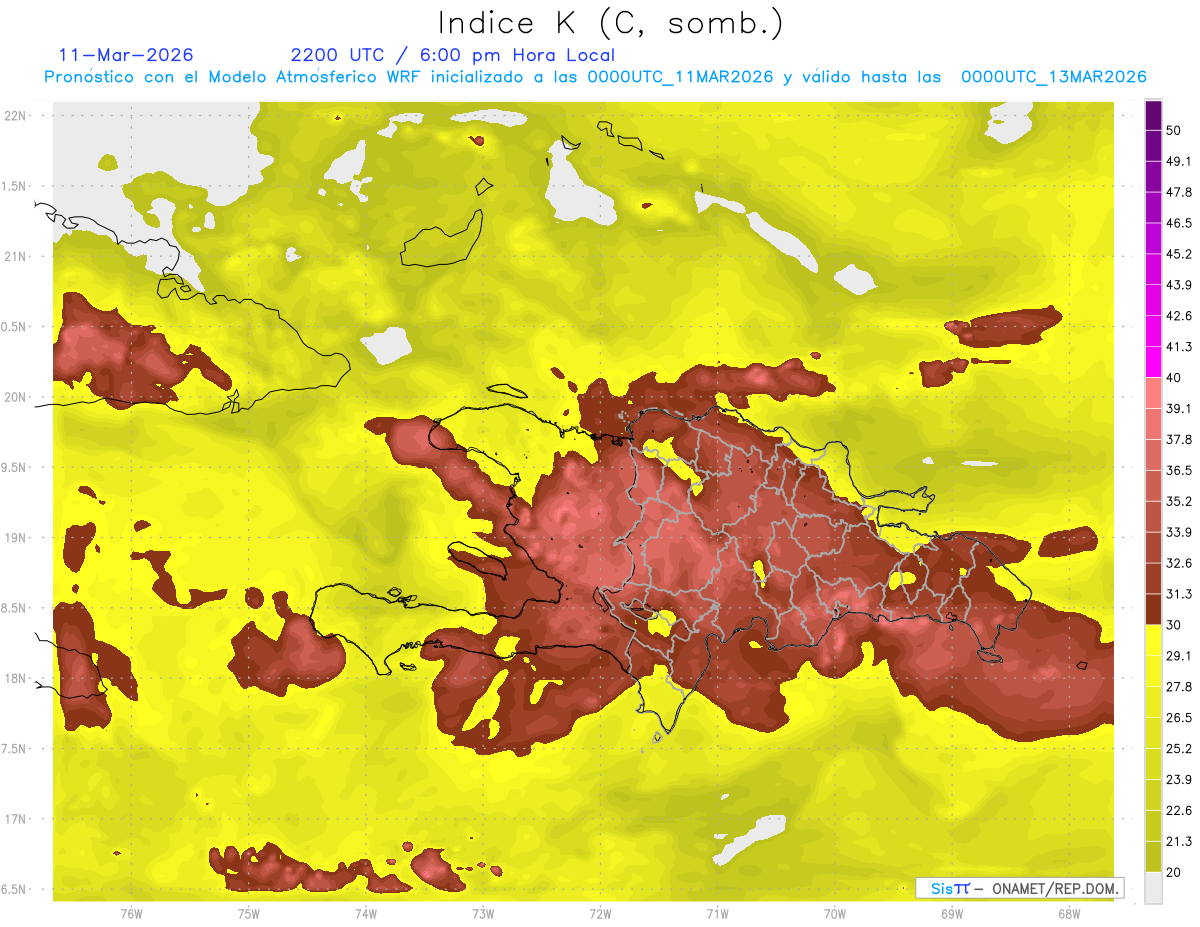Click the "19N" latitude label

click(x=15, y=537)
